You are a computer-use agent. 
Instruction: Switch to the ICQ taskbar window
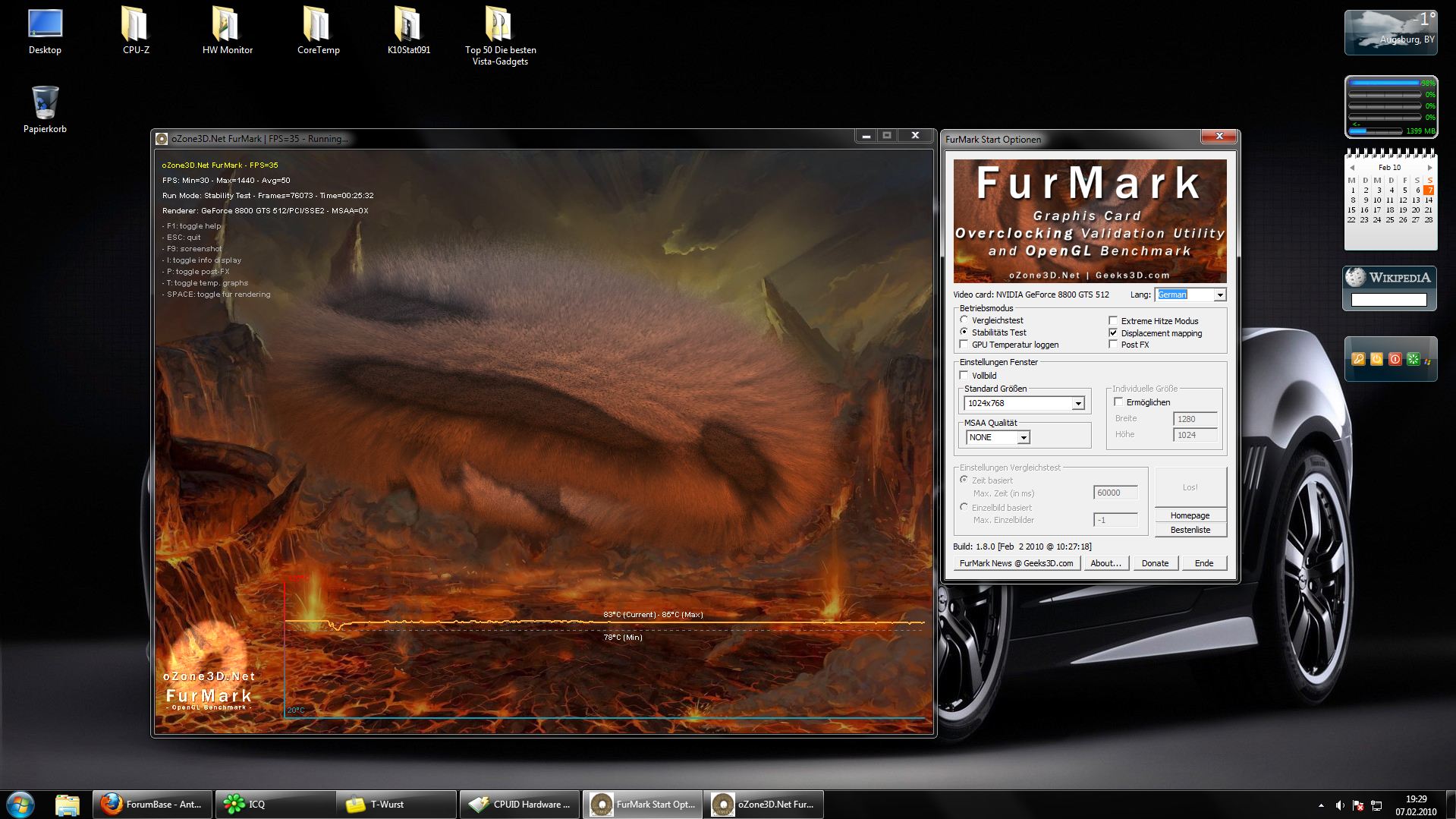275,804
